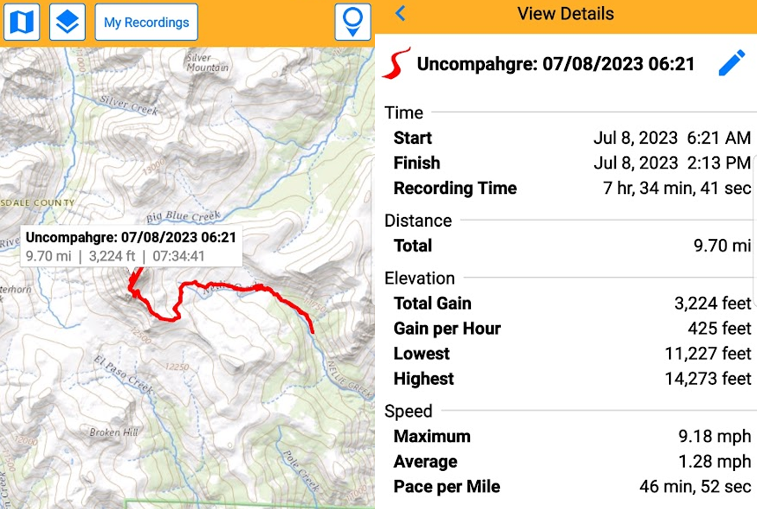
Task: Select the Start time row
Action: click(x=571, y=138)
